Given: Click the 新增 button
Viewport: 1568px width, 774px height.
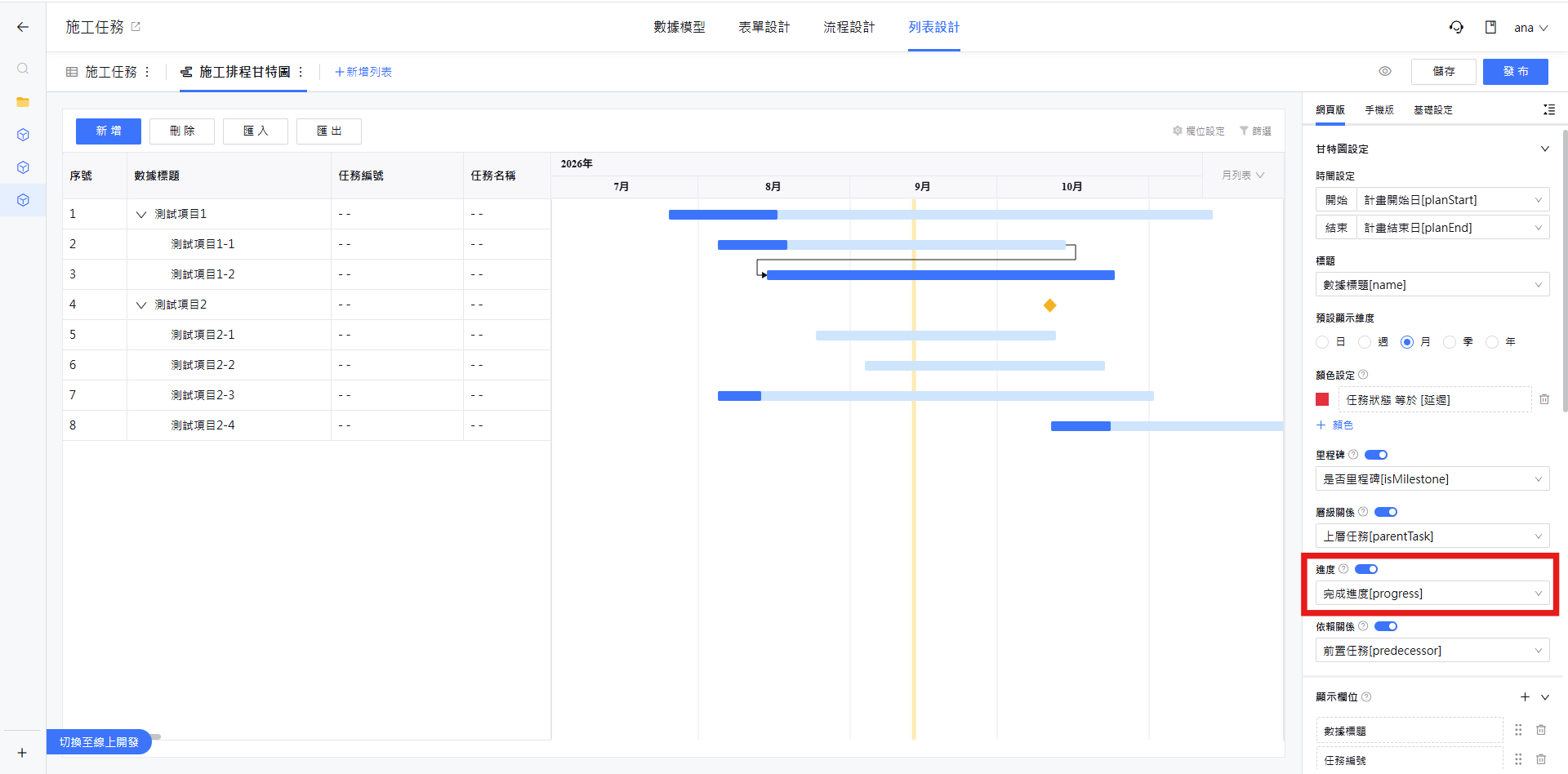Looking at the screenshot, I should click(109, 131).
